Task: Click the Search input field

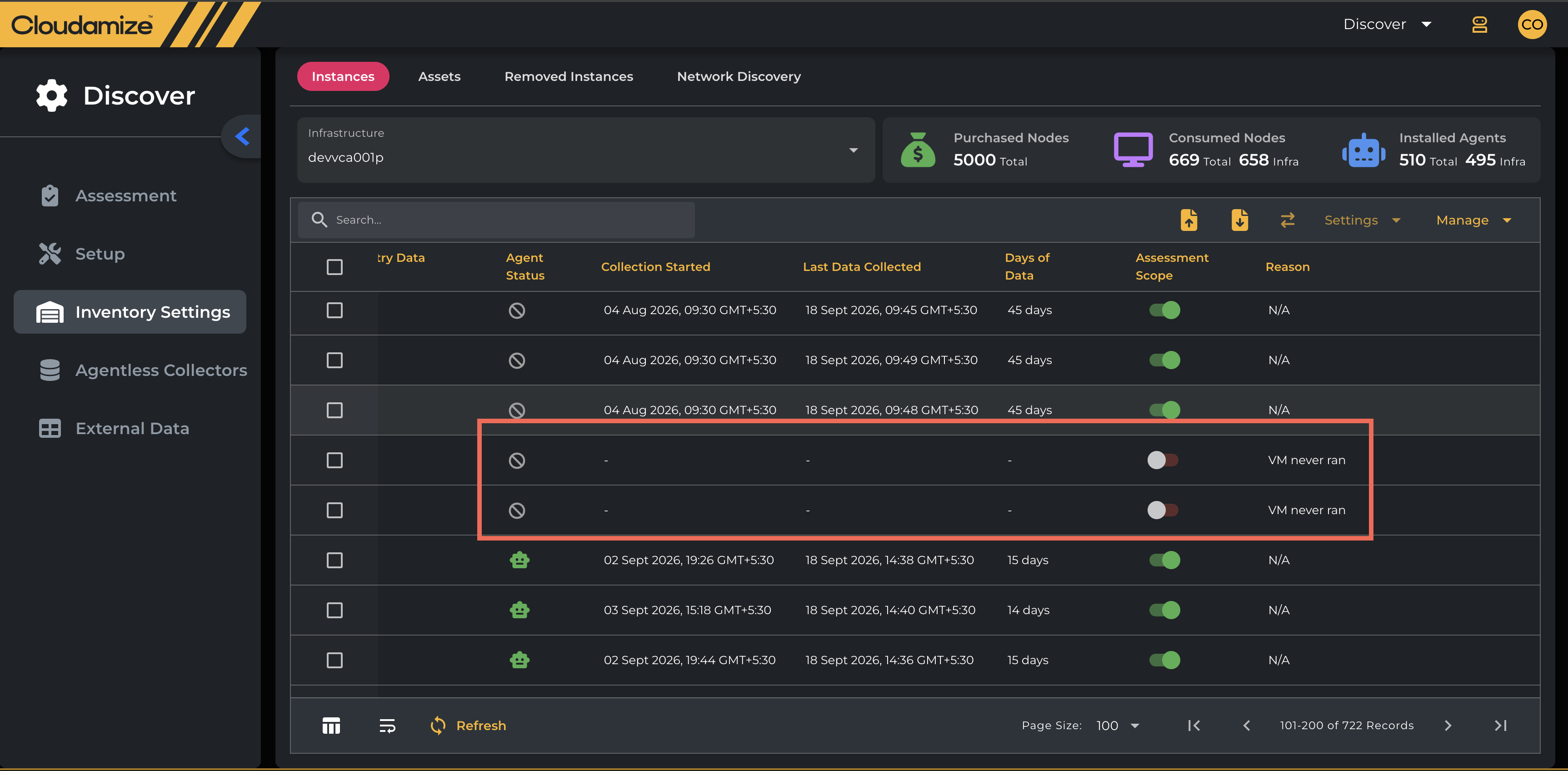Action: (496, 220)
